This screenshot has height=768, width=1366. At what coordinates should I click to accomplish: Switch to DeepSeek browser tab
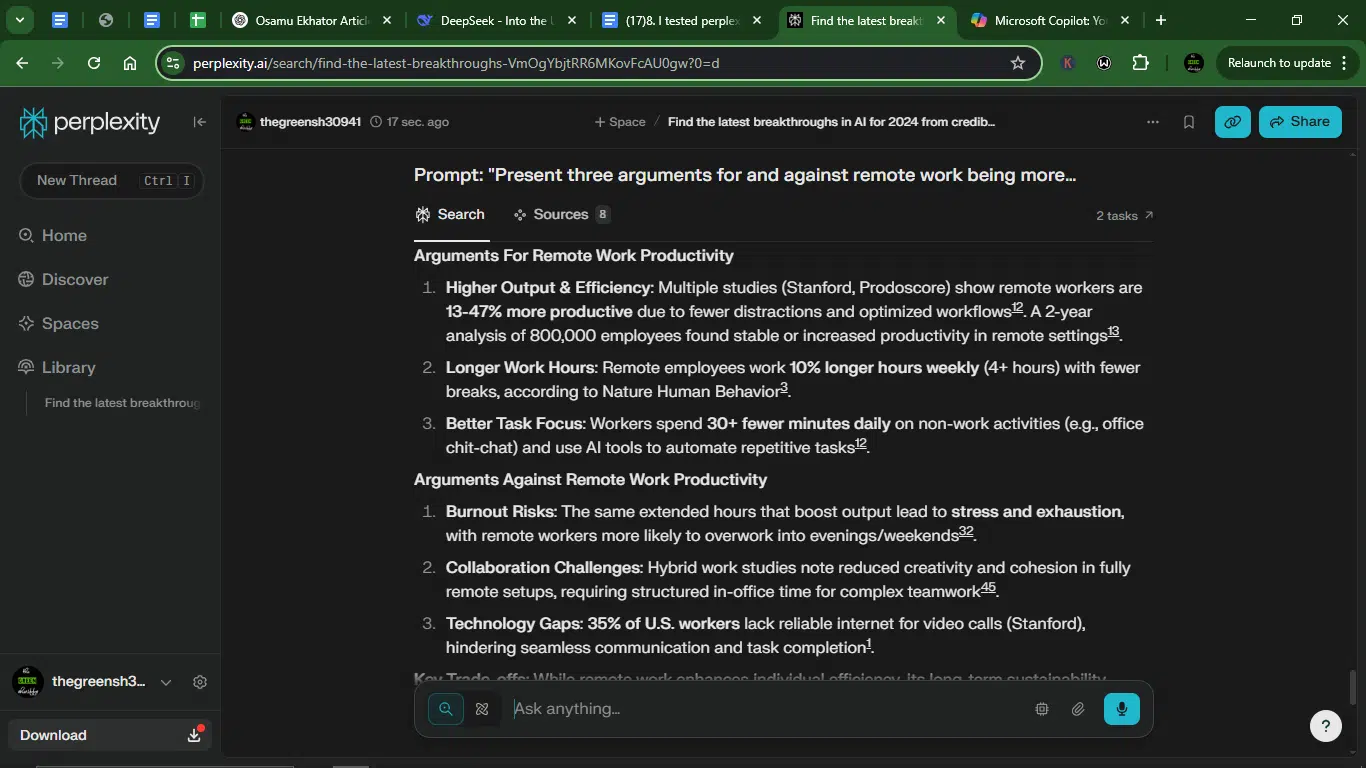pyautogui.click(x=497, y=20)
